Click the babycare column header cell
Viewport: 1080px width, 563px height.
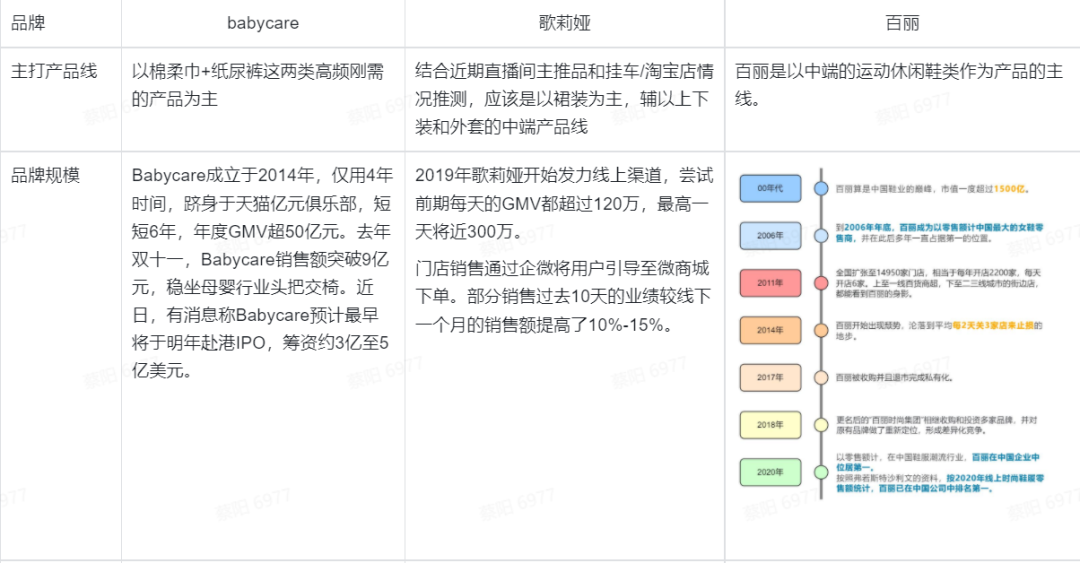tap(263, 23)
